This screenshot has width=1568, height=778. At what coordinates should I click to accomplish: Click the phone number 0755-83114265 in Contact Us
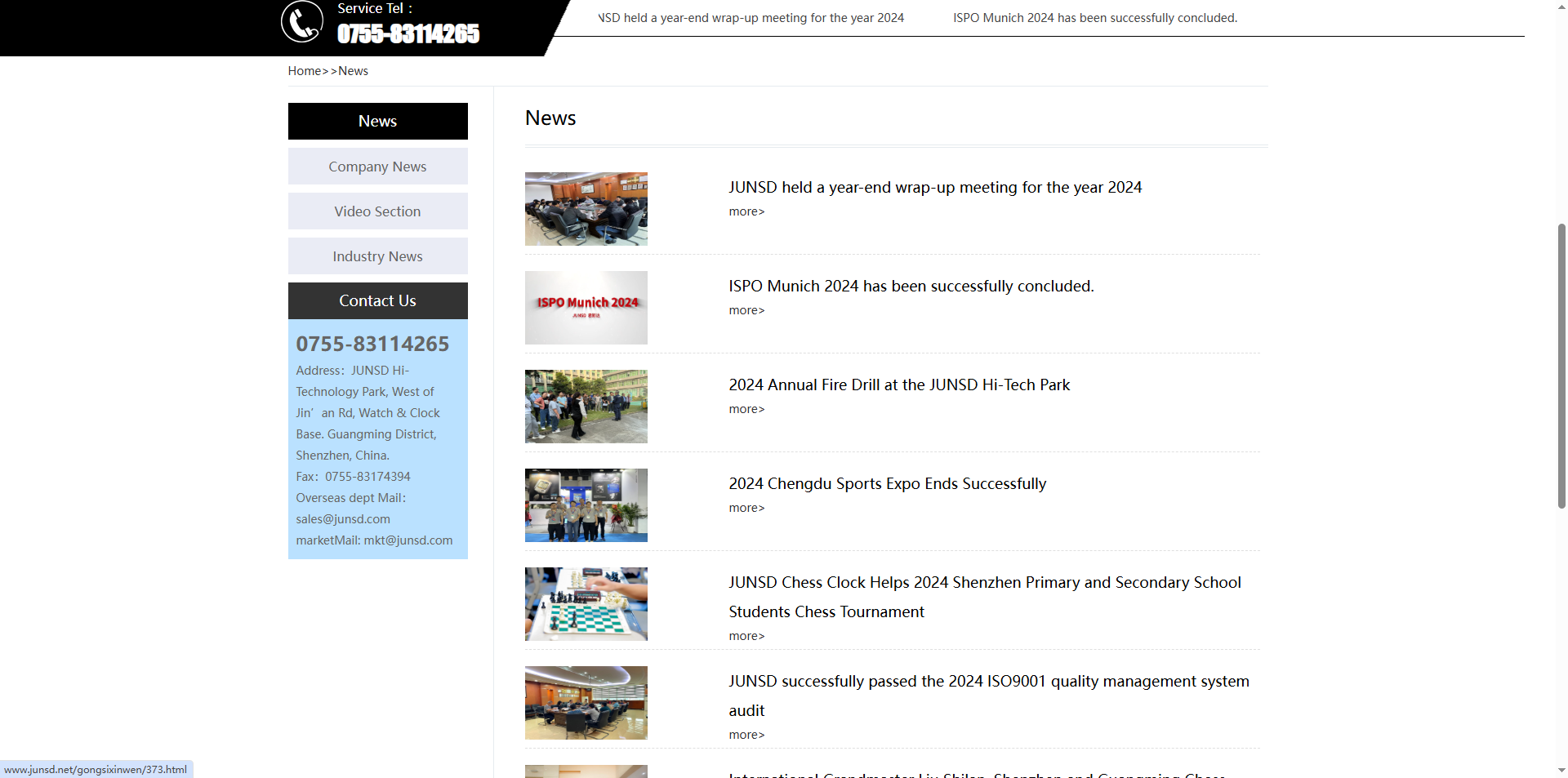point(372,344)
